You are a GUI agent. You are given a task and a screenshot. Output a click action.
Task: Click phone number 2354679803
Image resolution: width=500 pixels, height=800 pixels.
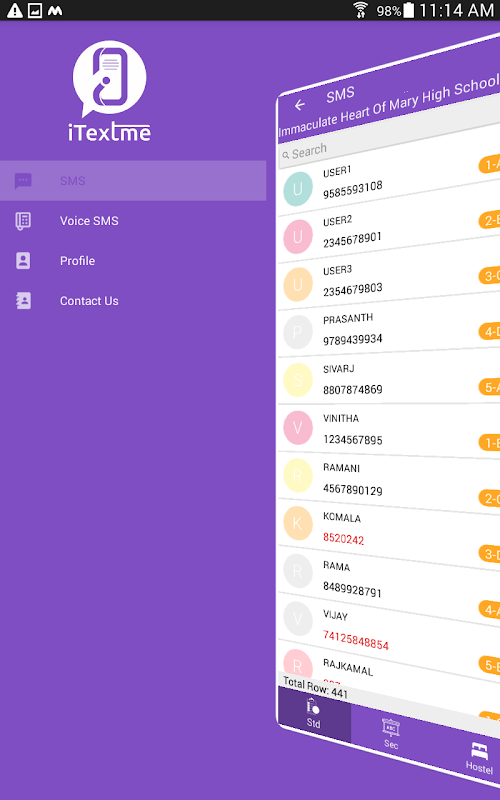353,289
